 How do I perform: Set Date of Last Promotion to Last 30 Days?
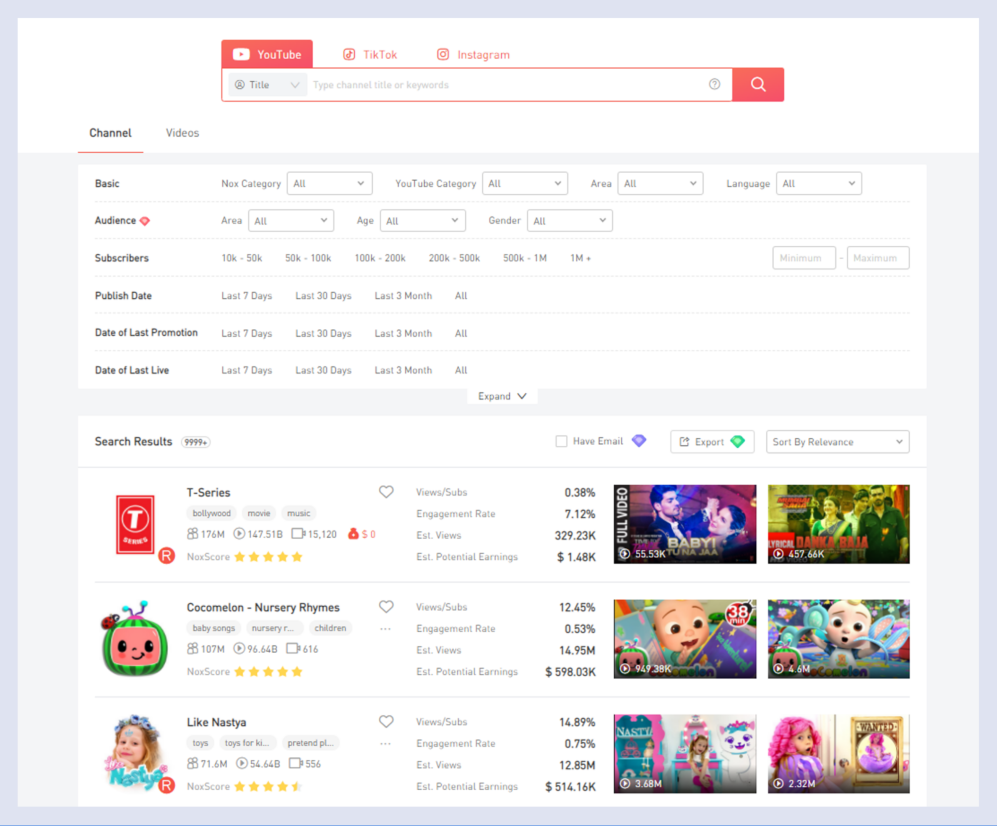tap(323, 333)
